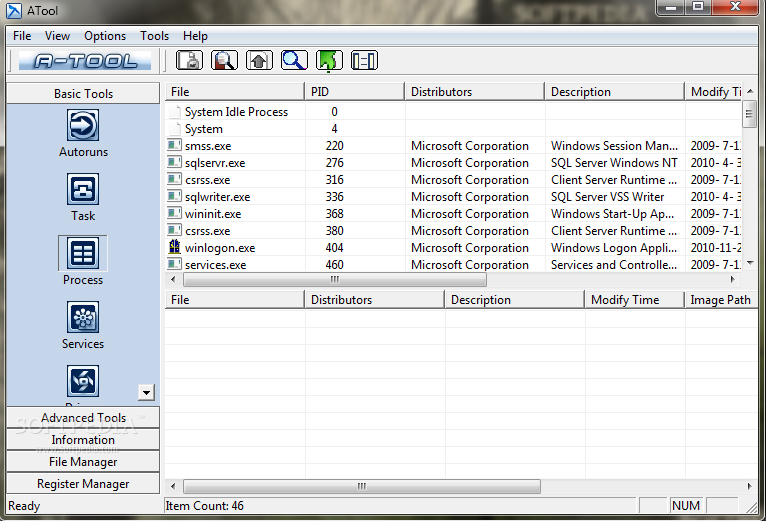Viewport: 766px width, 521px height.
Task: Sort process list by Description column
Action: pos(615,92)
